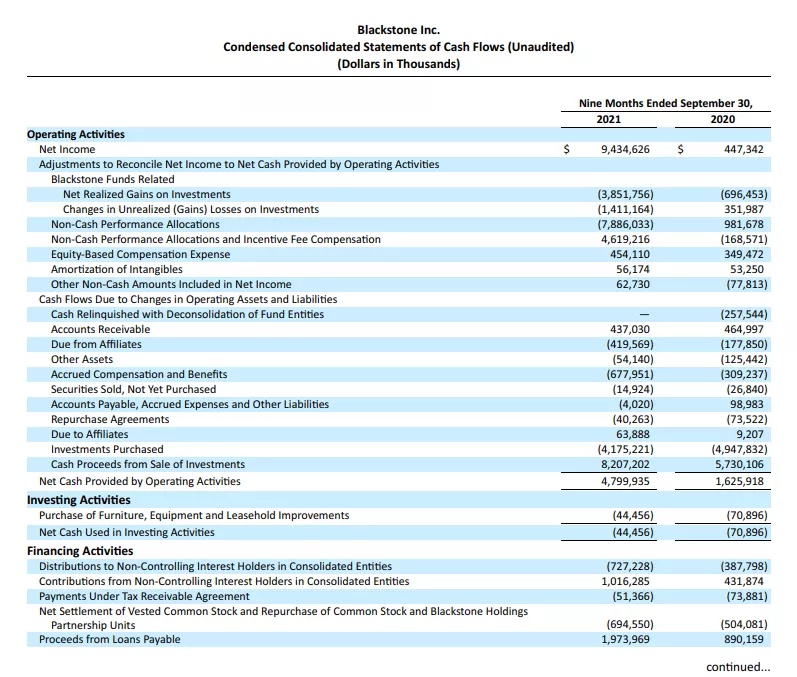This screenshot has width=797, height=677.
Task: Click the 53,250 amortization value
Action: (x=747, y=269)
